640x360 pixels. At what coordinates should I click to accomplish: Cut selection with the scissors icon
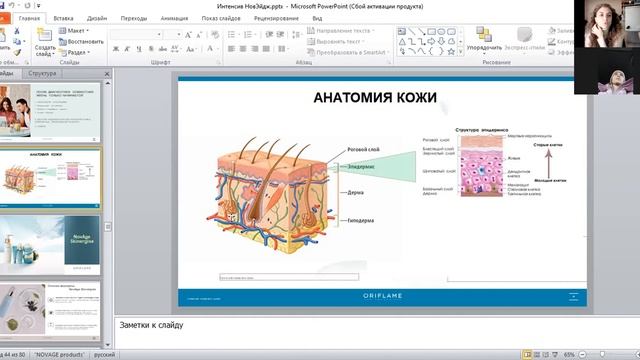17,31
